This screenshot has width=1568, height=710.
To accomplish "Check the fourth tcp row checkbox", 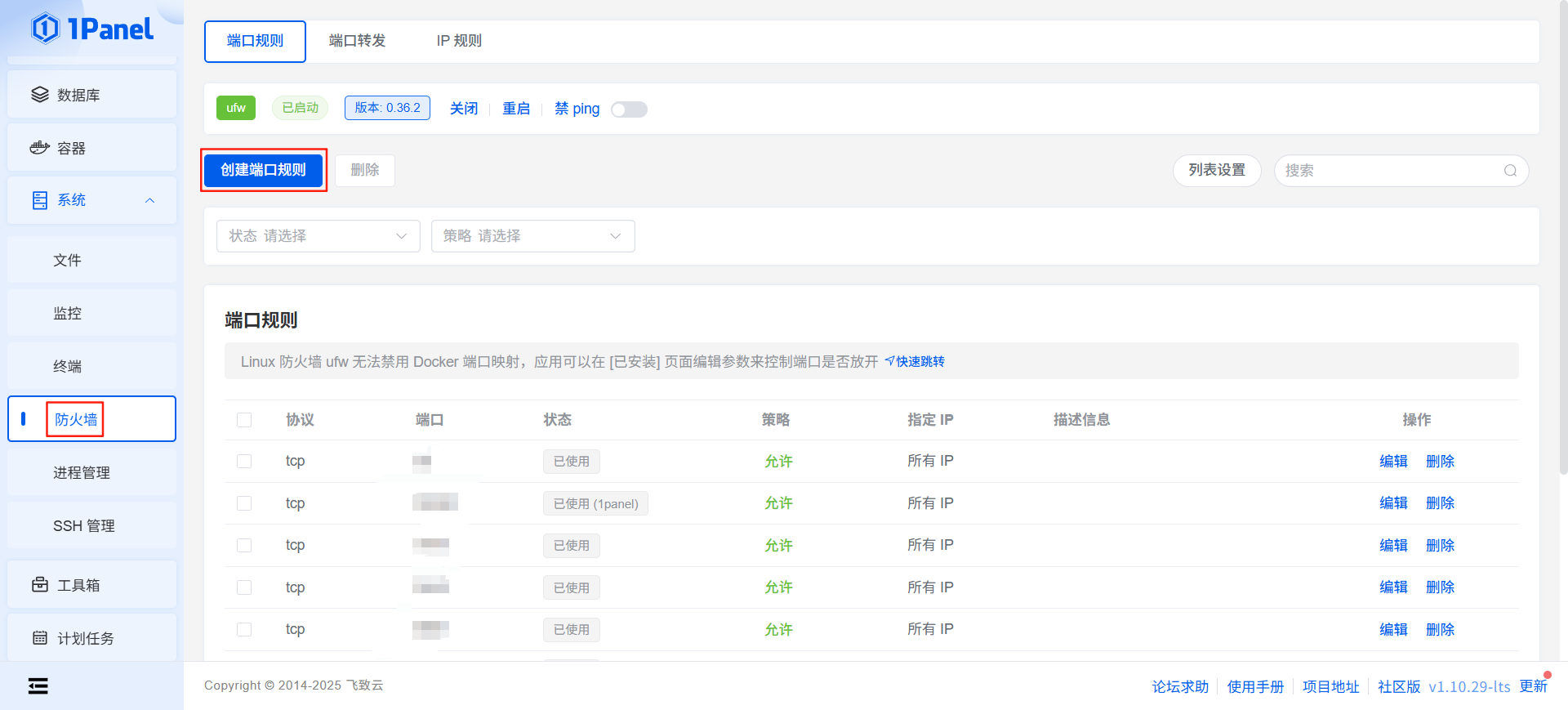I will click(x=244, y=587).
